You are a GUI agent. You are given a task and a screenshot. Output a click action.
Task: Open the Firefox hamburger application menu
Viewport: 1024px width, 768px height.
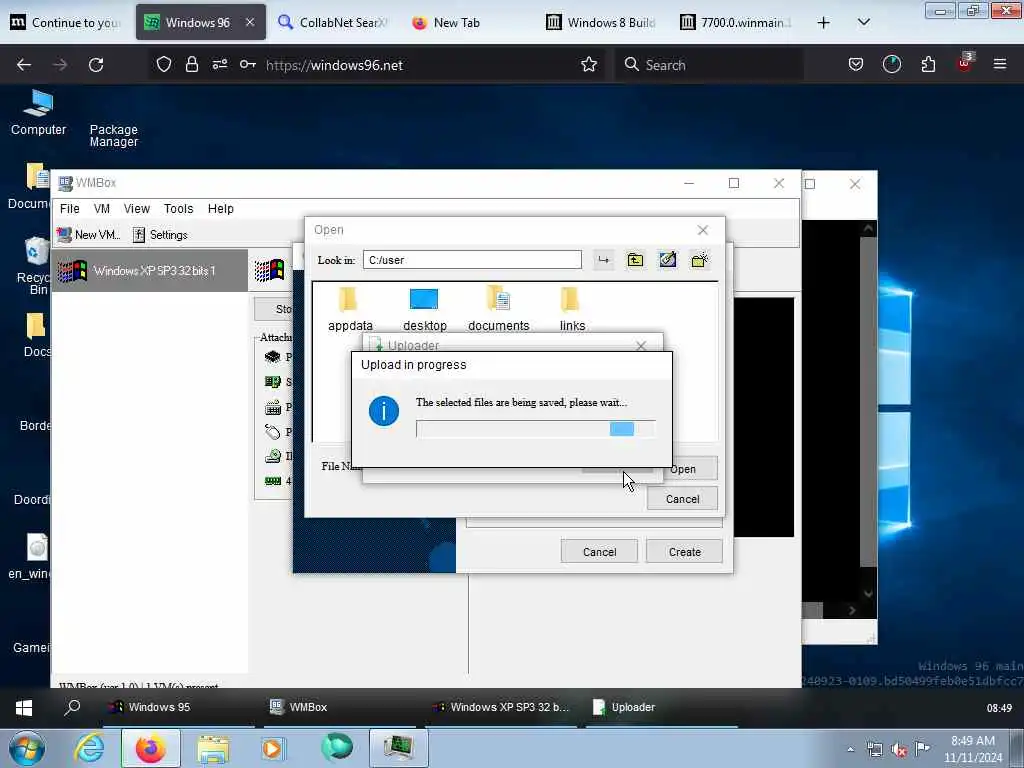point(1000,65)
